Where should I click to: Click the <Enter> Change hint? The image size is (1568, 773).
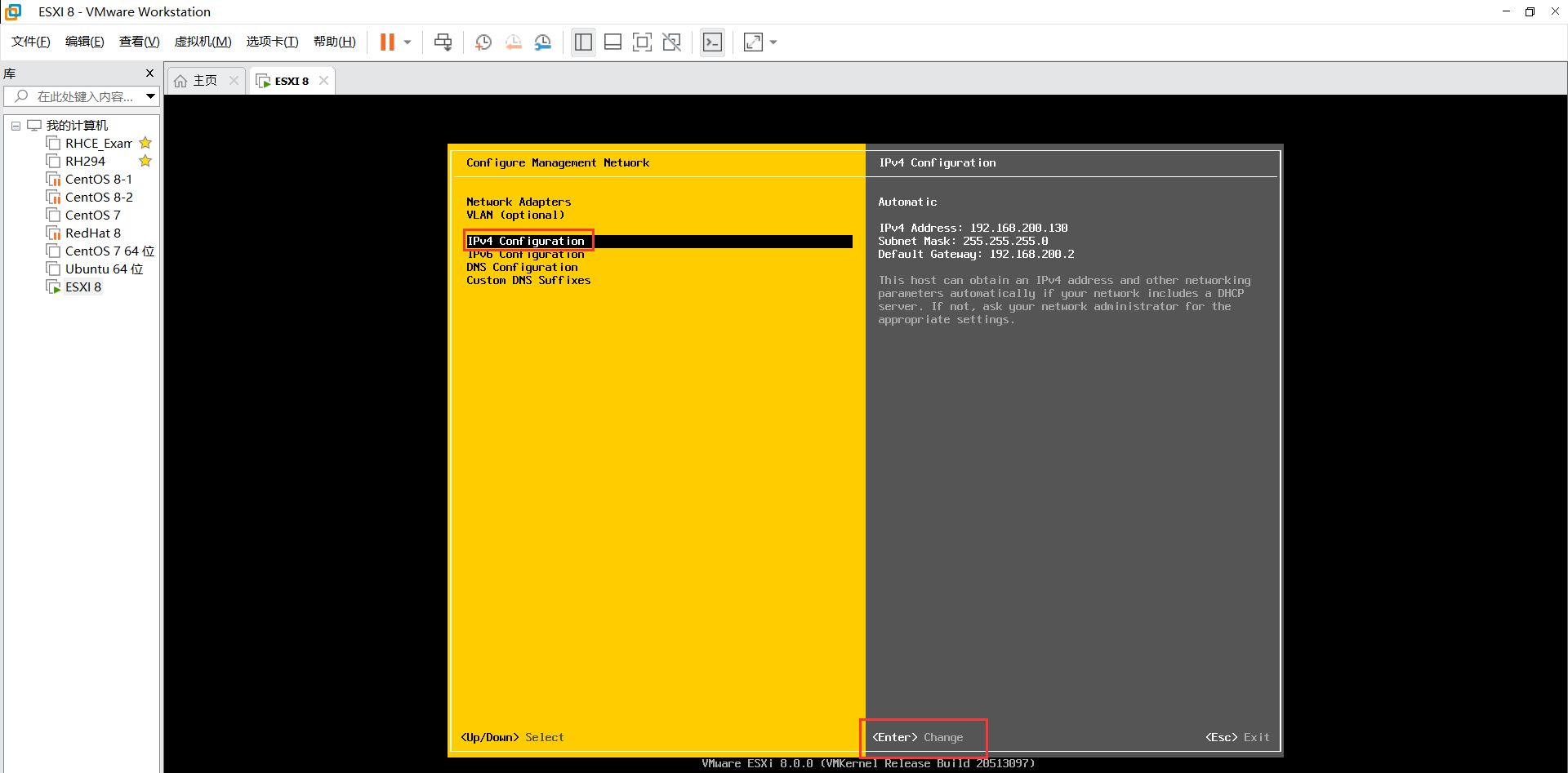pos(918,737)
